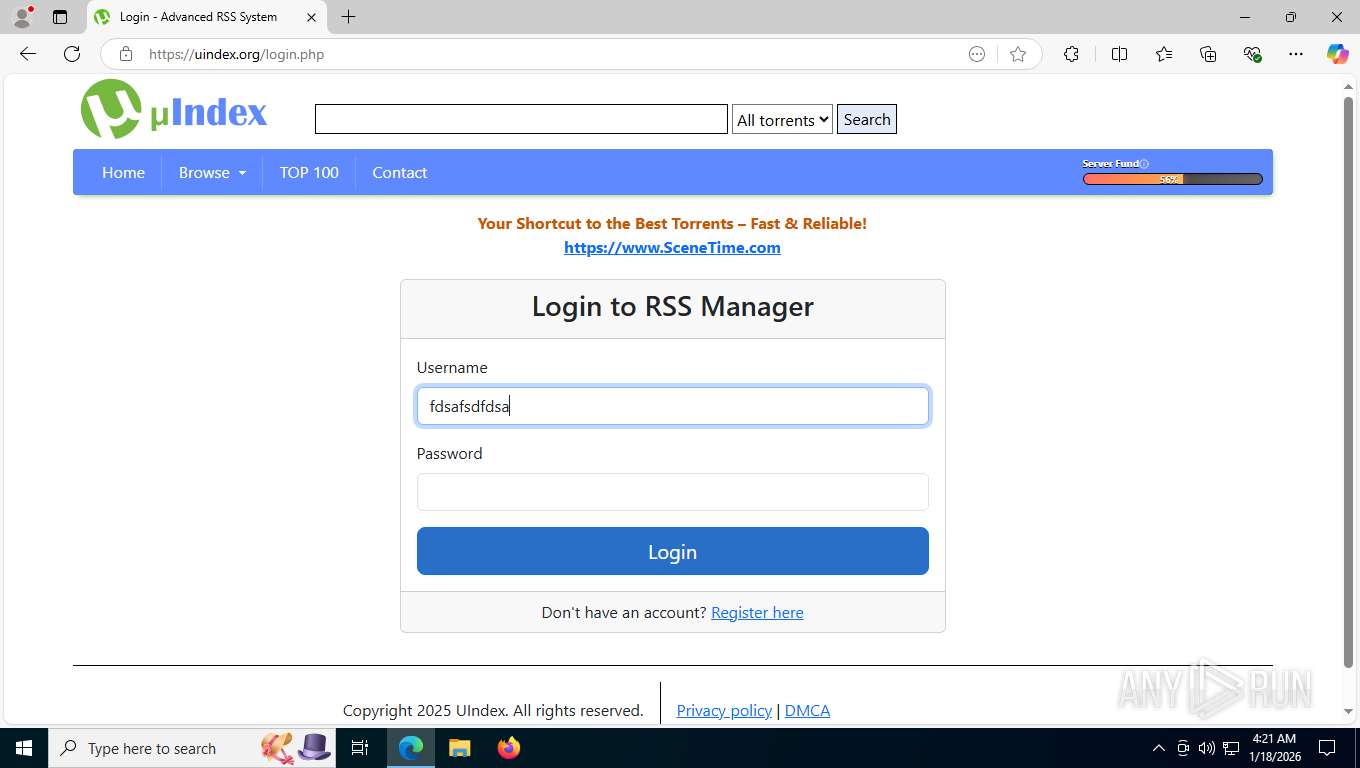Click the Password field

[672, 492]
